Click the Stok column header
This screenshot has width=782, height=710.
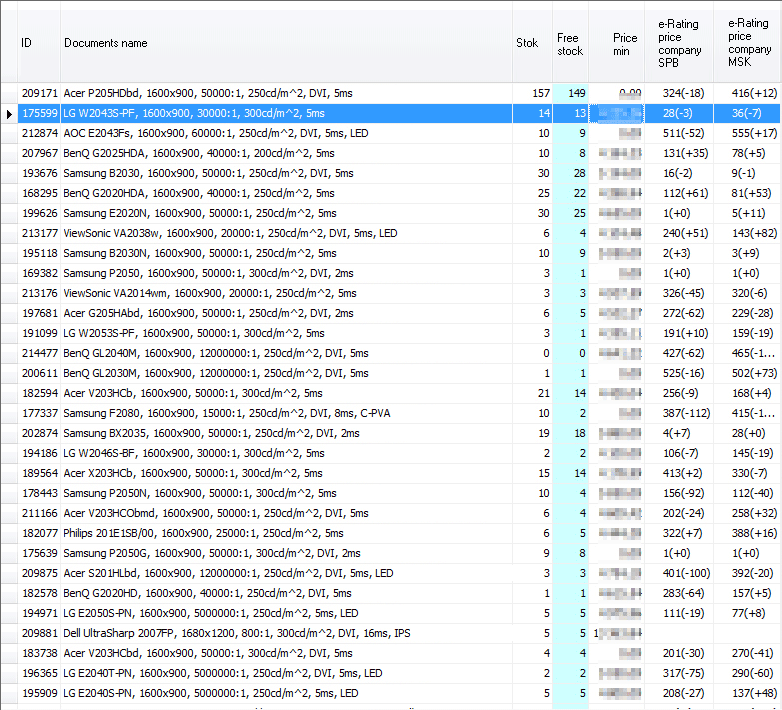click(532, 43)
